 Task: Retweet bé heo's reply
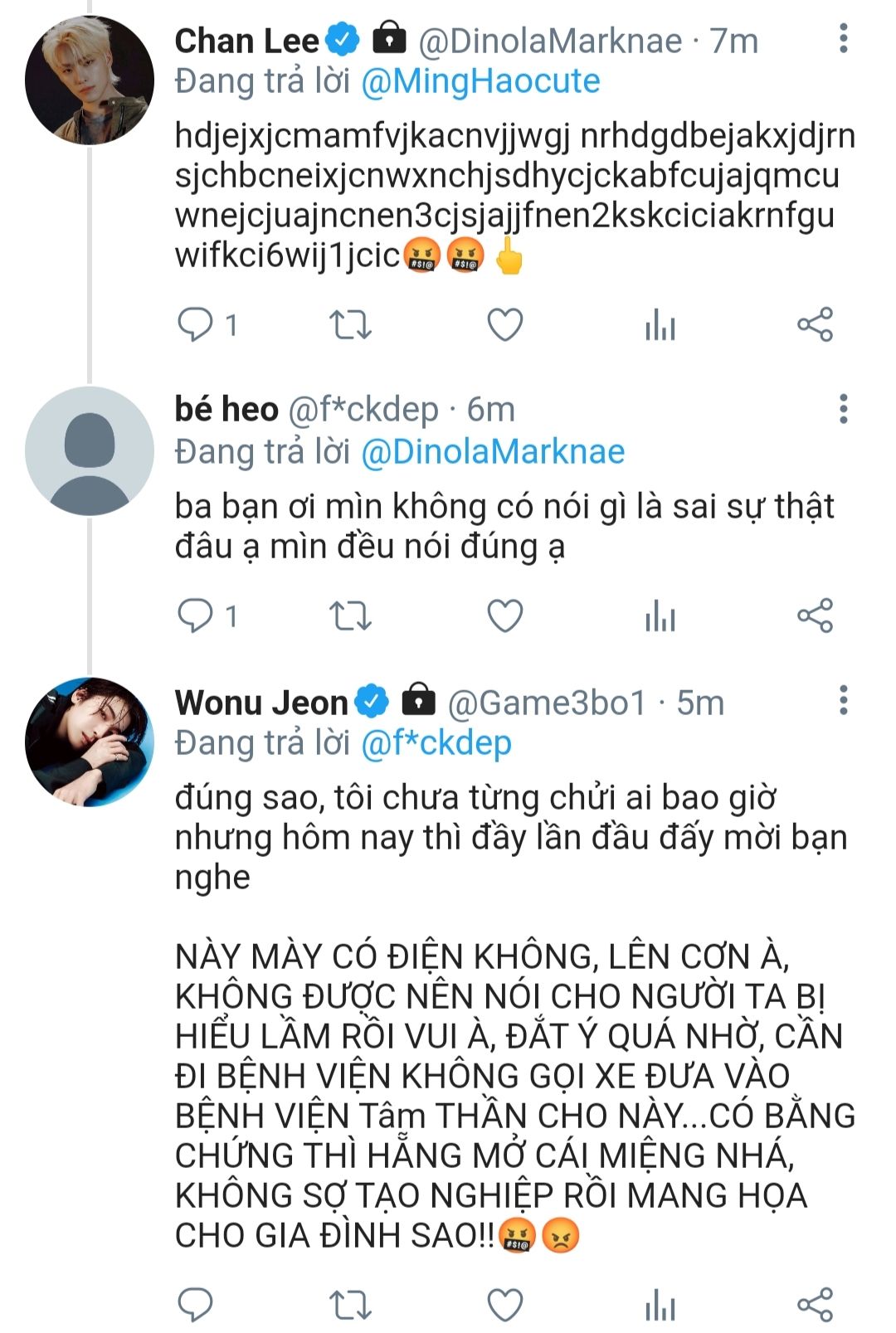(350, 616)
